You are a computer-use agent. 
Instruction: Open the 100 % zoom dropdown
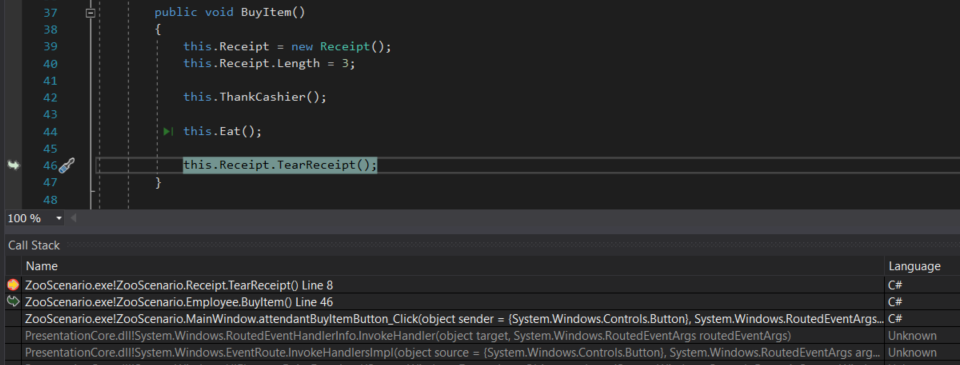(x=59, y=218)
